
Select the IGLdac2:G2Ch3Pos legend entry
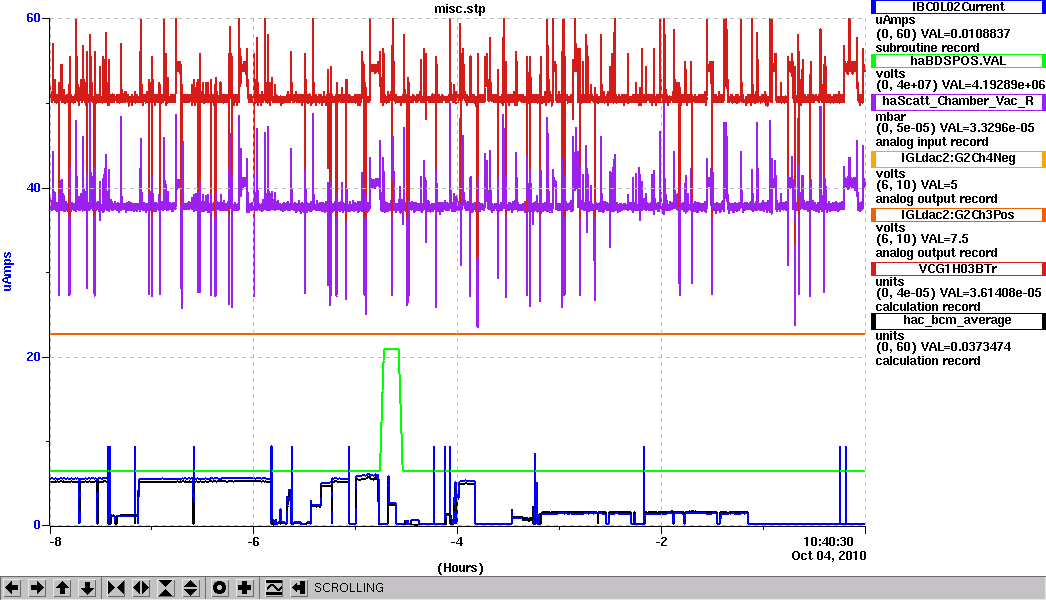pos(958,215)
